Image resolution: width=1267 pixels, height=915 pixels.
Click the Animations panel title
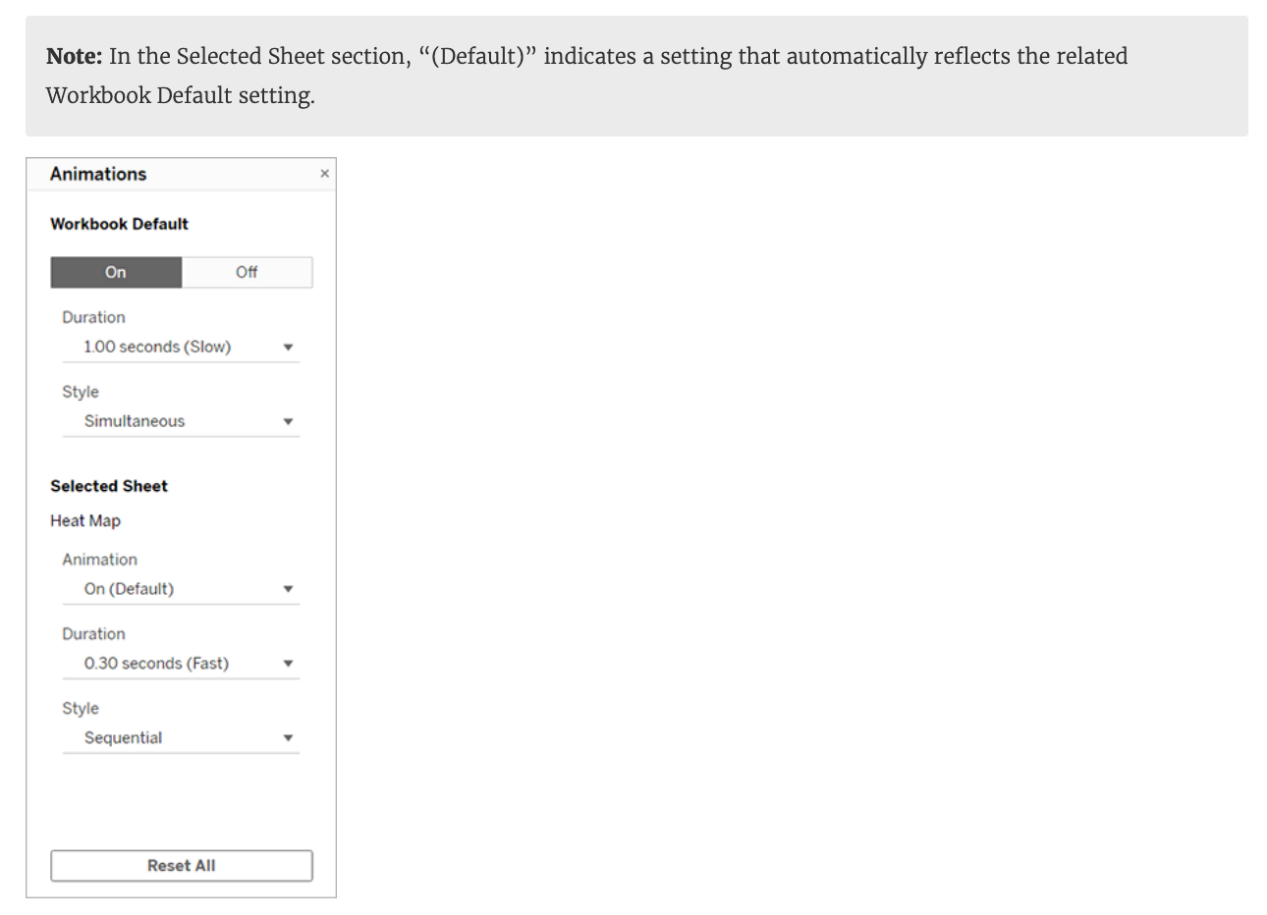pyautogui.click(x=98, y=174)
